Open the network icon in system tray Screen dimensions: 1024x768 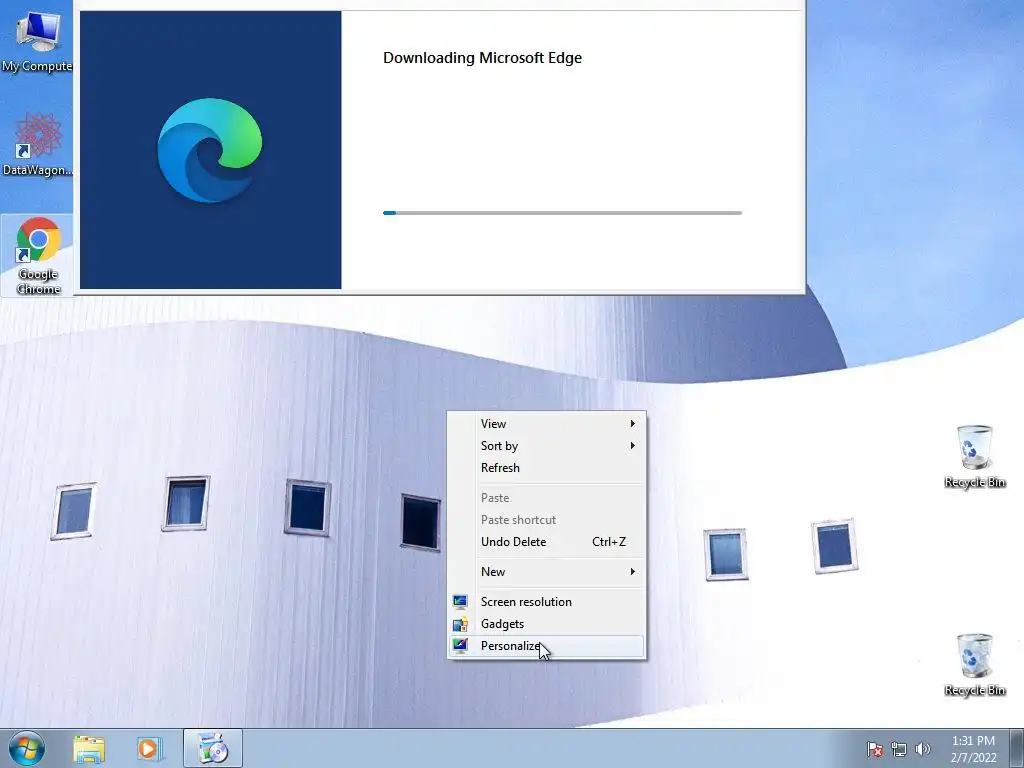coord(899,749)
